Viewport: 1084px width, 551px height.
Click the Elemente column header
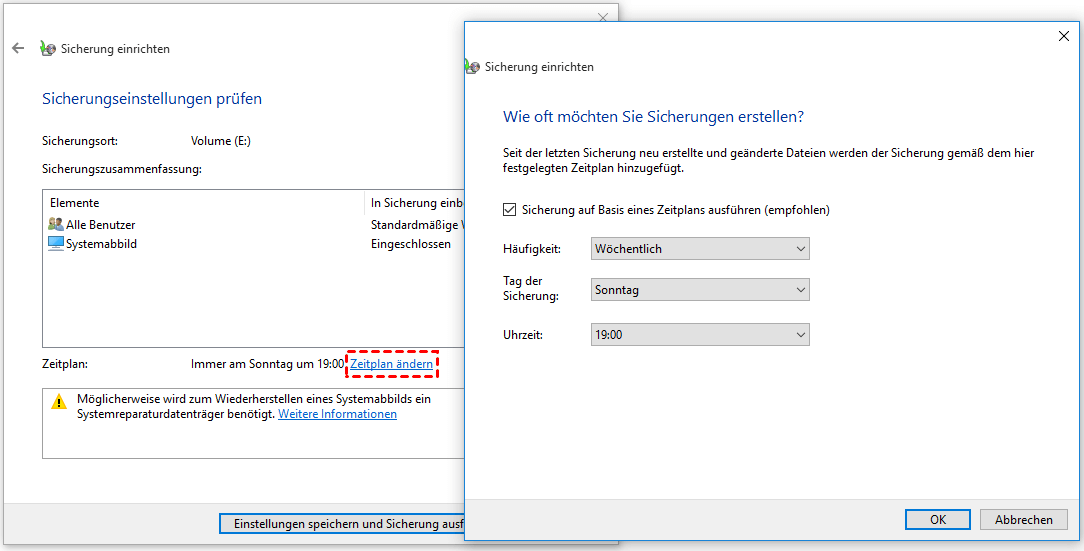click(x=75, y=203)
